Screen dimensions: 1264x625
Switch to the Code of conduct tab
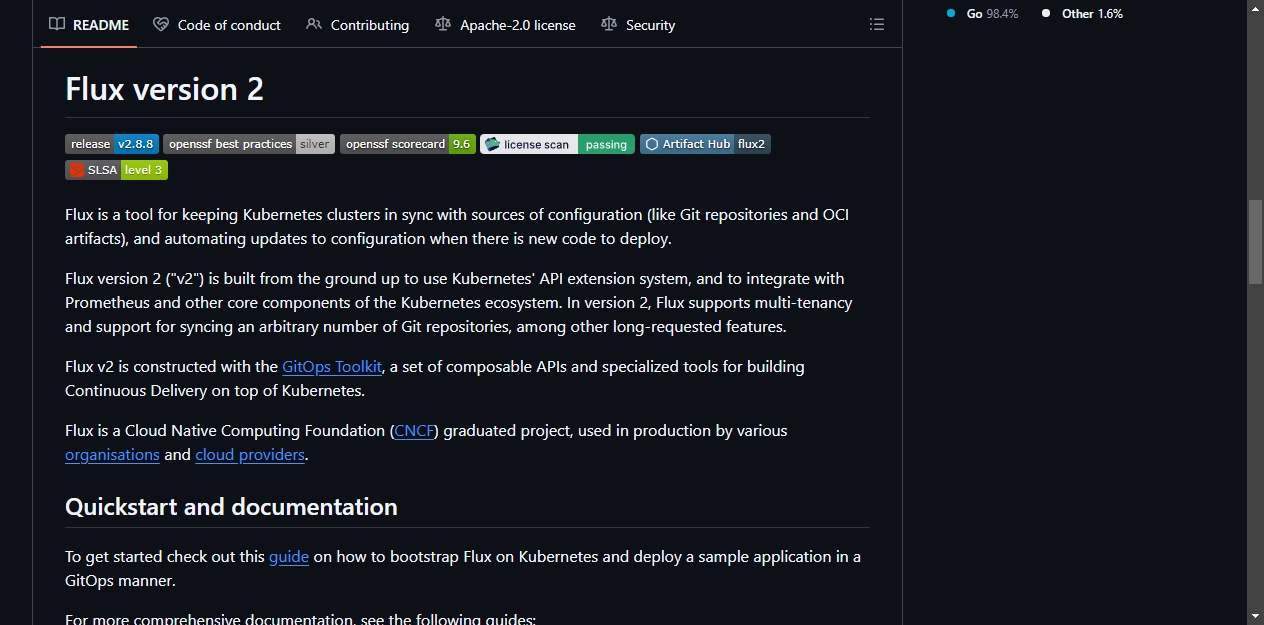(217, 25)
